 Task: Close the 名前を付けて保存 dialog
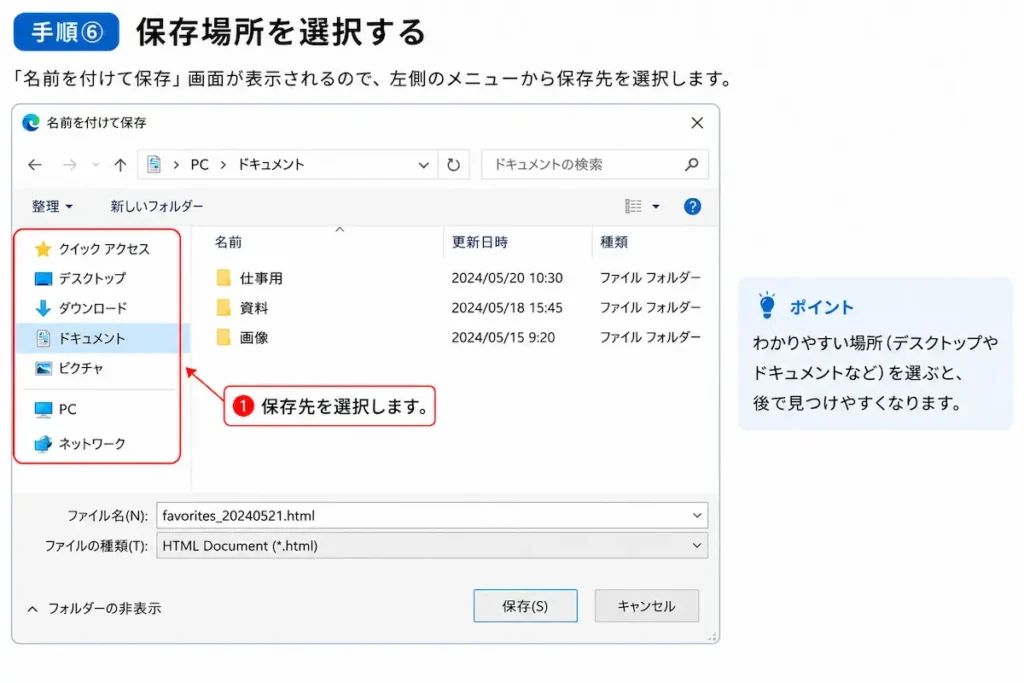(697, 123)
